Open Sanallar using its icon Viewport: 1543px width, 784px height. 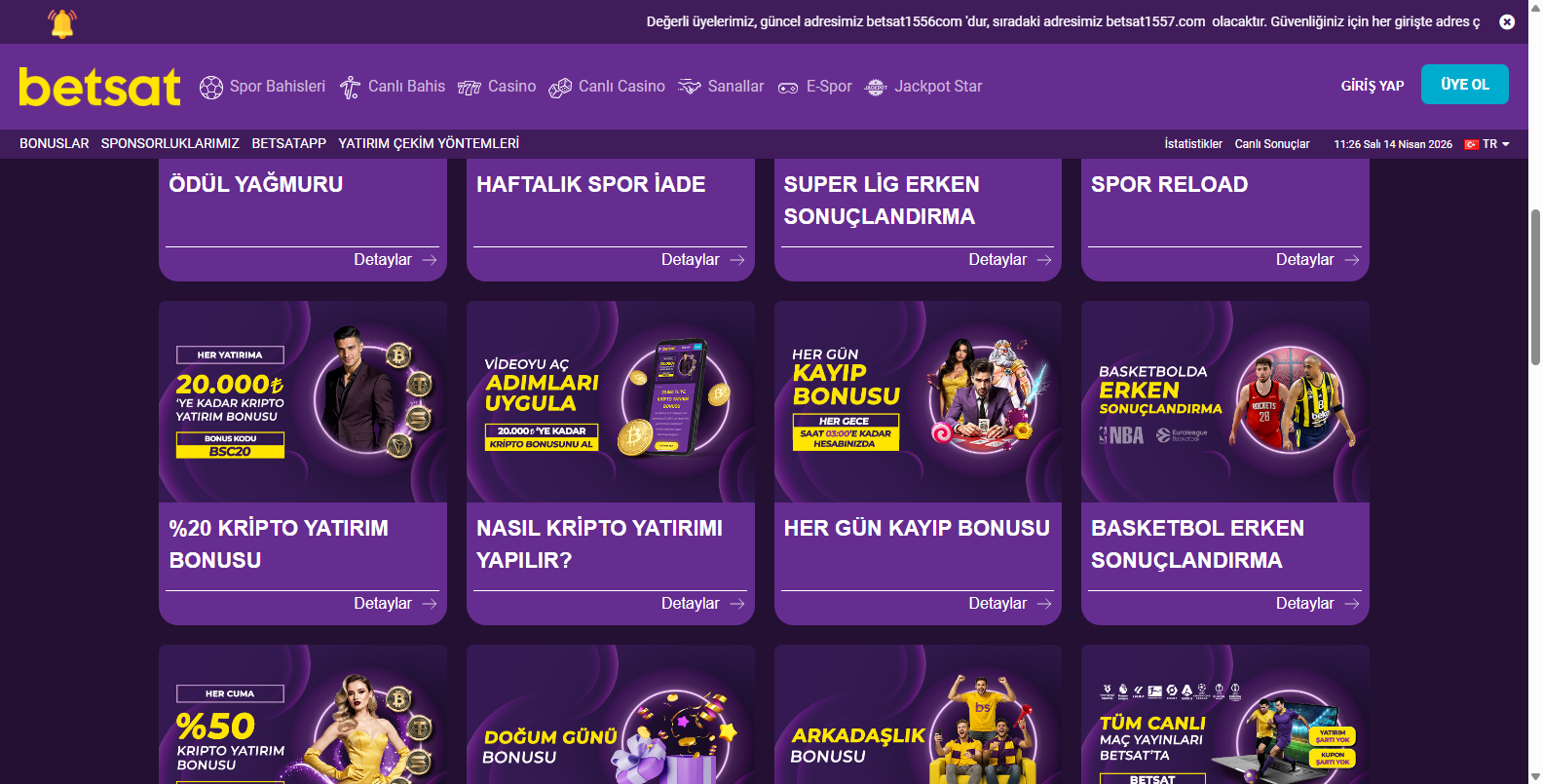click(x=690, y=88)
